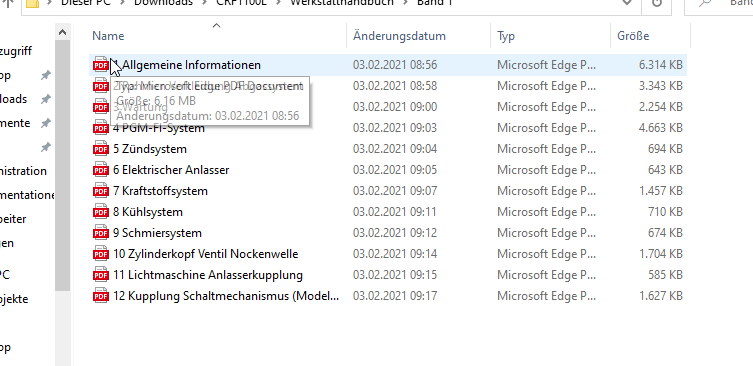Sort by the Änderungsdatum column header

(x=399, y=36)
